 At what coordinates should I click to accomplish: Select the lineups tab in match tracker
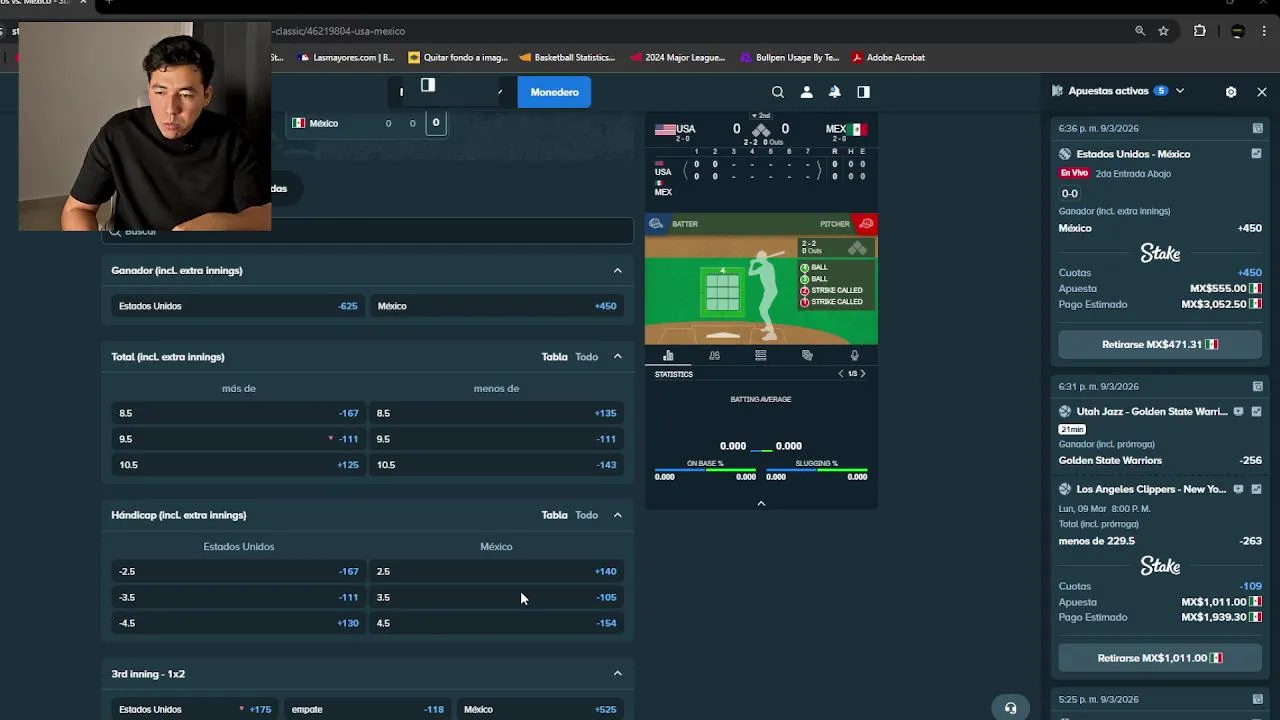pyautogui.click(x=714, y=355)
